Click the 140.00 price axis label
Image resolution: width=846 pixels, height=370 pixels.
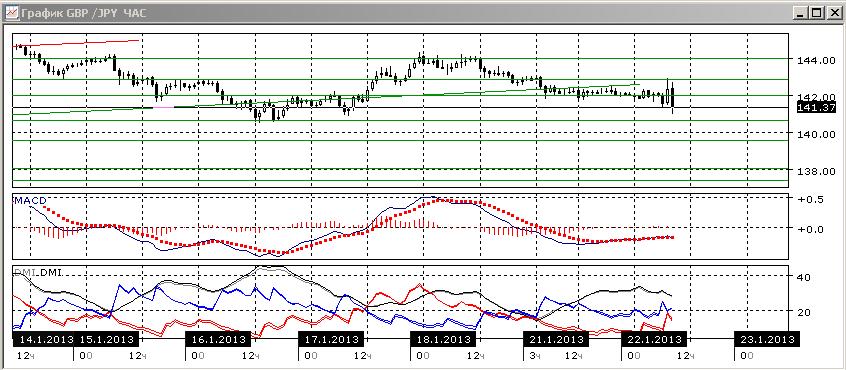pos(816,134)
